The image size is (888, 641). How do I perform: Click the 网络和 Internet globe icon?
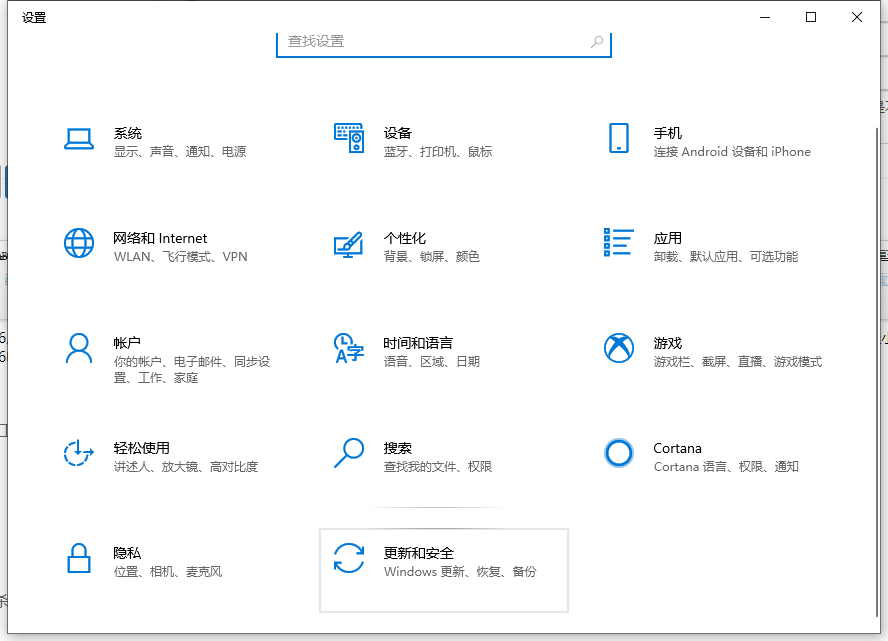pos(79,243)
